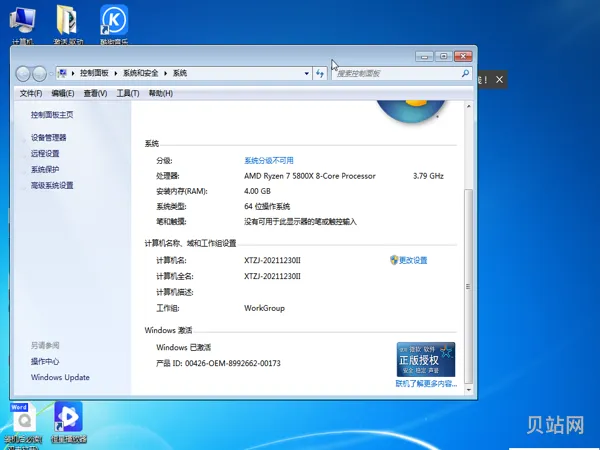Close the System window
600x450 pixels.
pyautogui.click(x=463, y=57)
